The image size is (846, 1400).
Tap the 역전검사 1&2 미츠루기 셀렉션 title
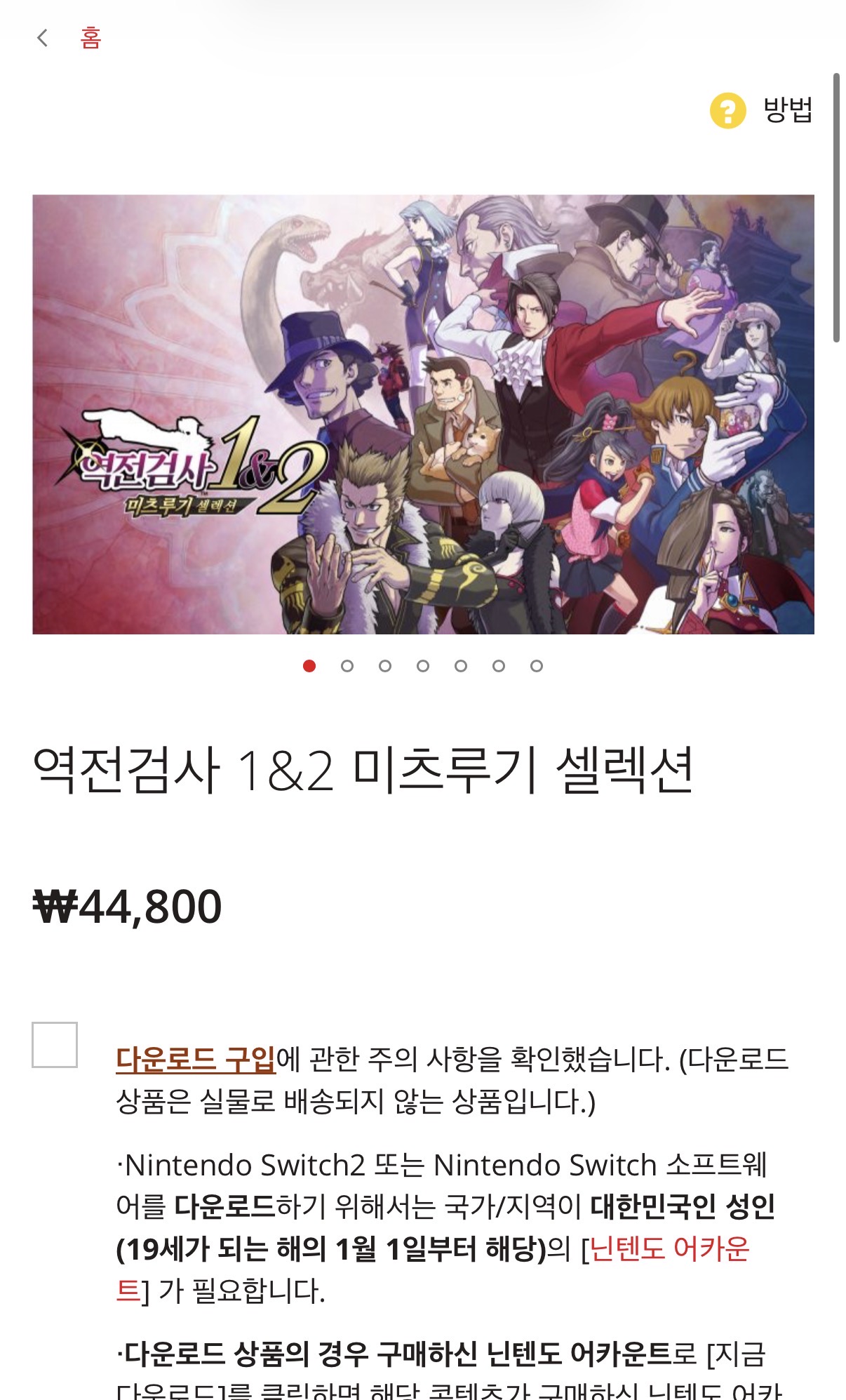click(x=363, y=770)
